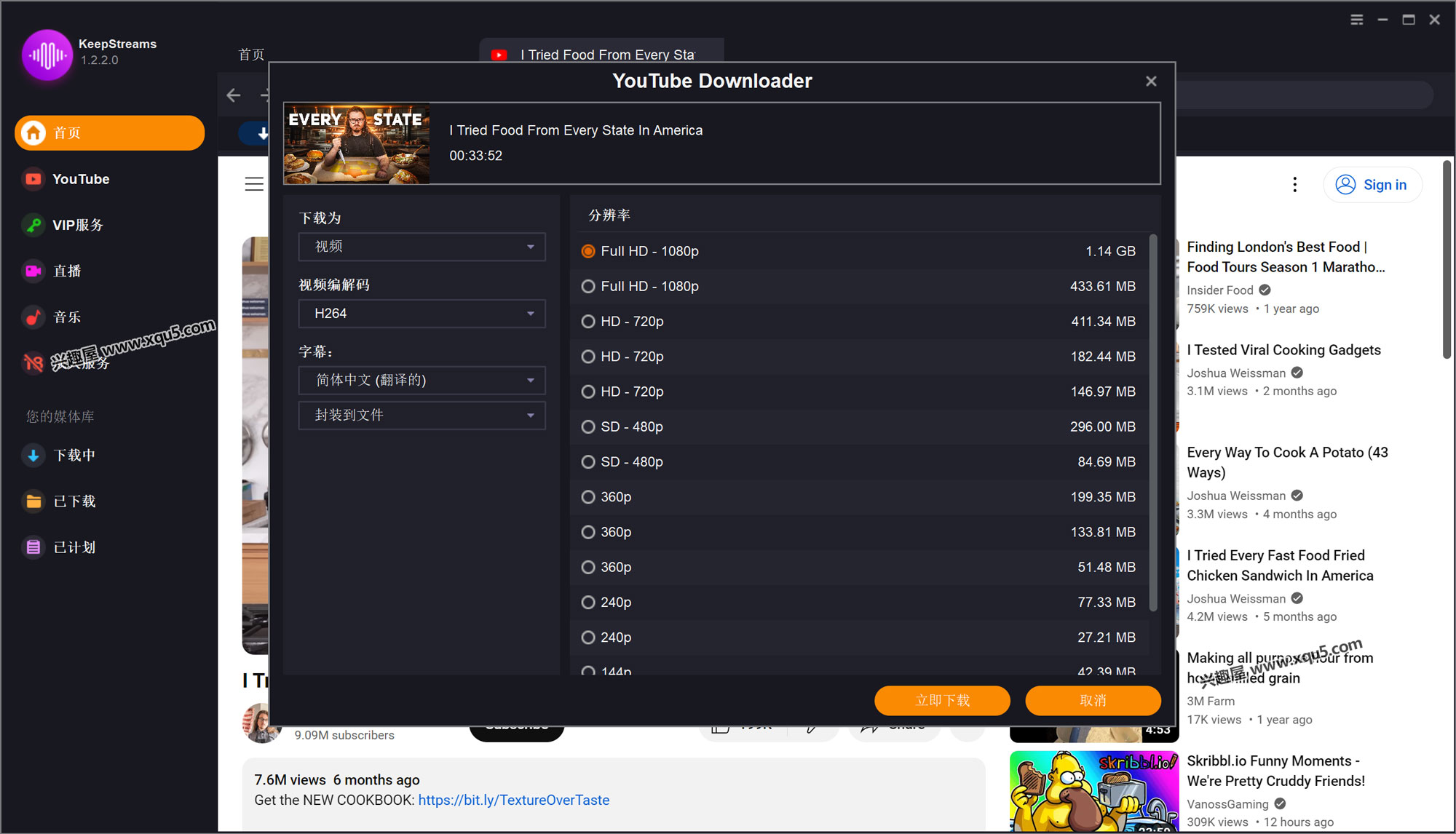Open Finding London's Best Food video
The height and width of the screenshot is (834, 1456).
1286,257
